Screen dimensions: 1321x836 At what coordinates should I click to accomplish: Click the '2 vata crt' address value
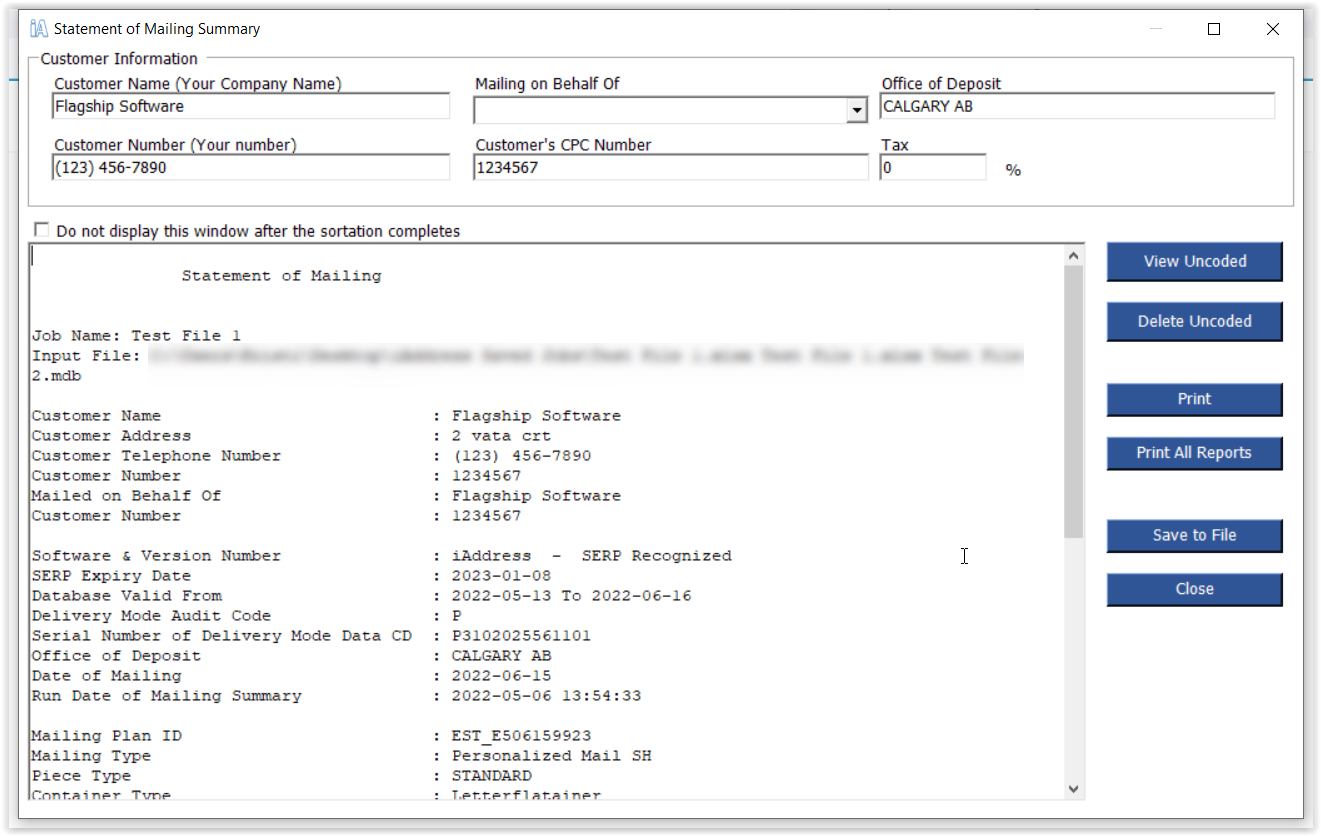[501, 436]
